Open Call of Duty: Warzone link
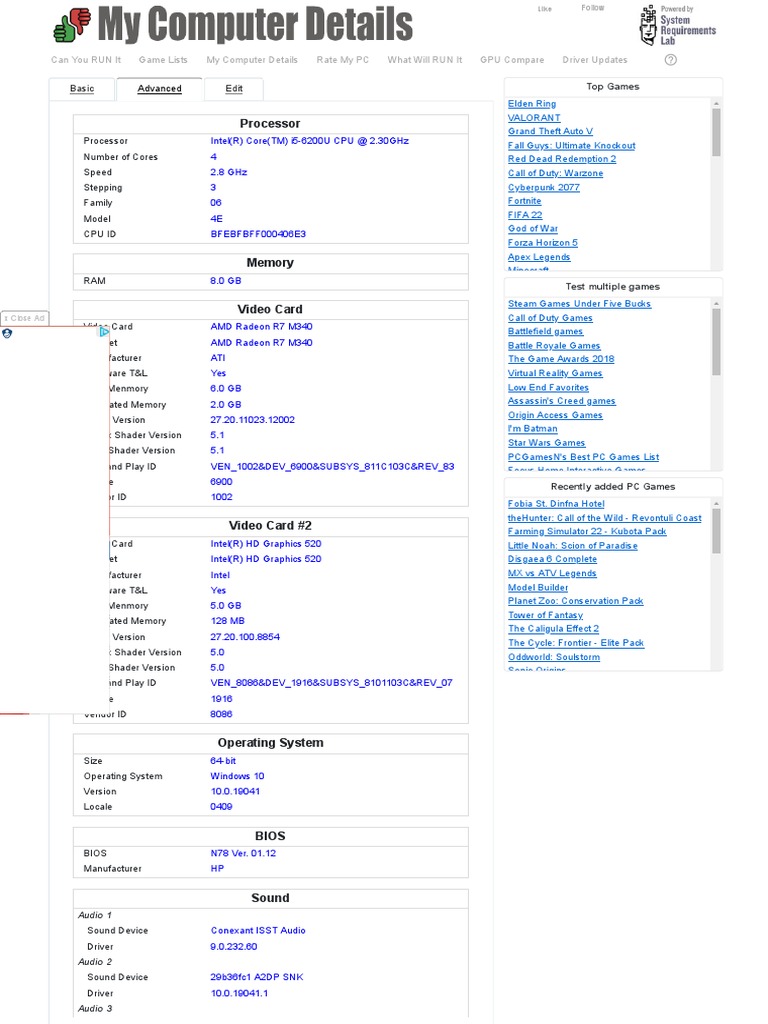768x1024 pixels. coord(556,173)
